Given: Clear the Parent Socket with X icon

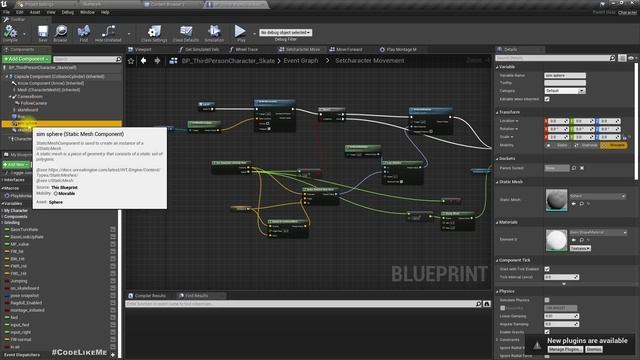Looking at the screenshot, I should [x=582, y=168].
